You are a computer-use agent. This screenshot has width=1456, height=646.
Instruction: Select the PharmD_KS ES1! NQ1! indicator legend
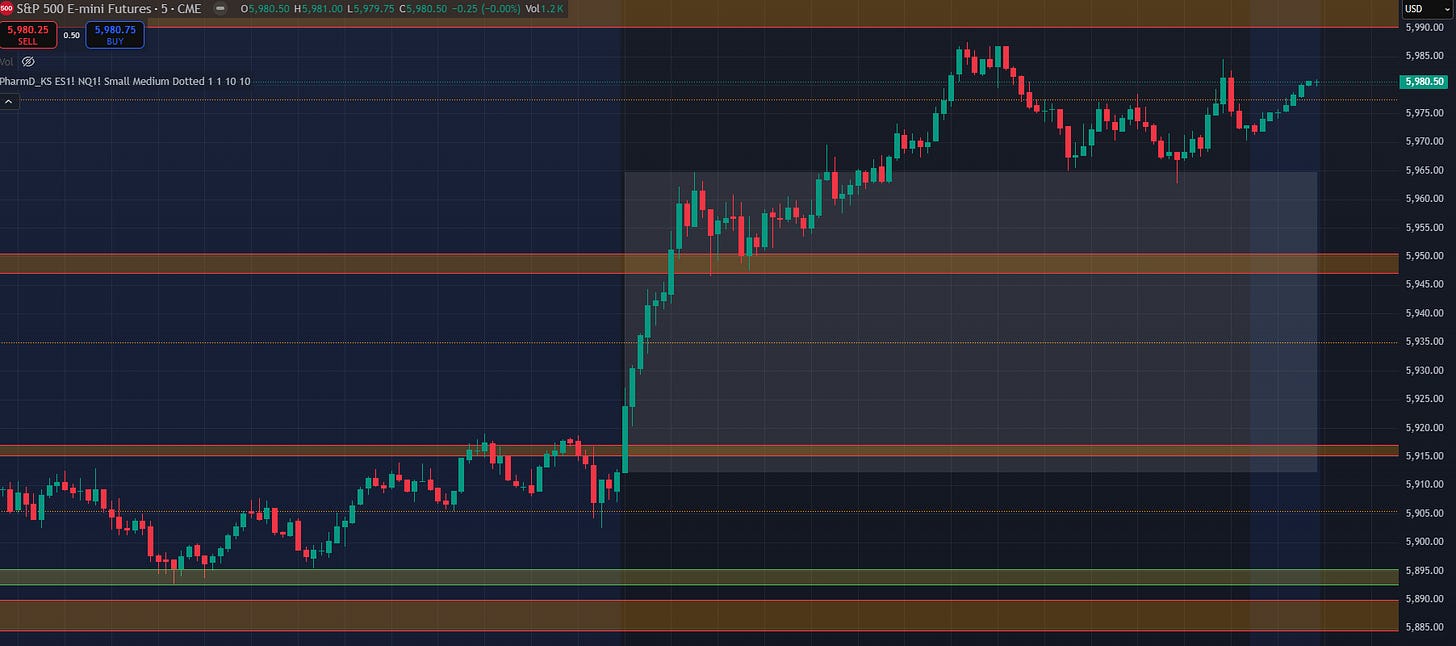125,81
